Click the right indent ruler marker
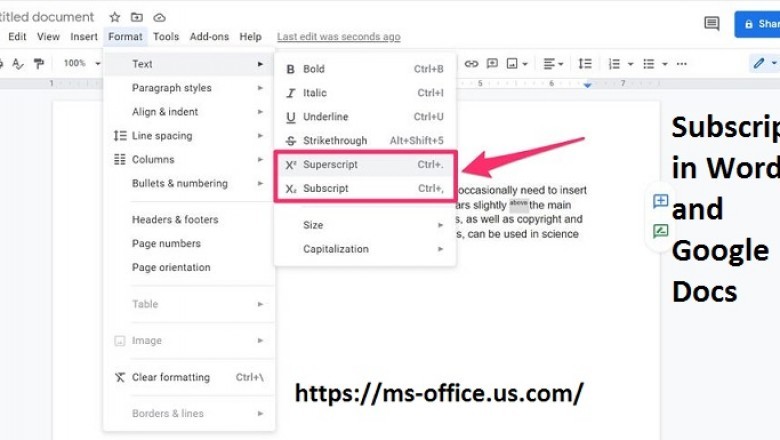This screenshot has width=780, height=440. tap(587, 85)
